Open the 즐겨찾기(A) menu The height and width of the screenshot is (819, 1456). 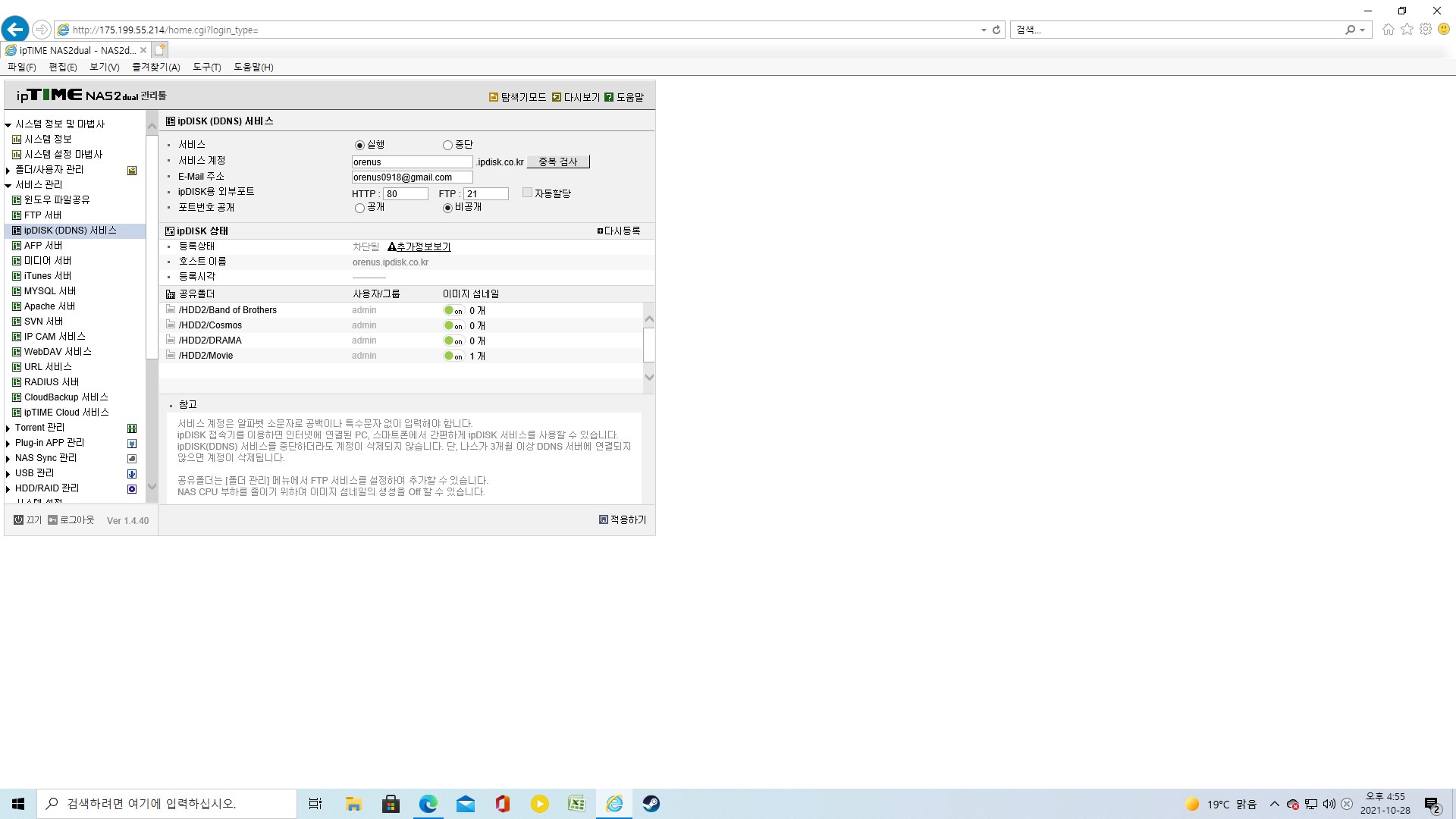pos(156,67)
